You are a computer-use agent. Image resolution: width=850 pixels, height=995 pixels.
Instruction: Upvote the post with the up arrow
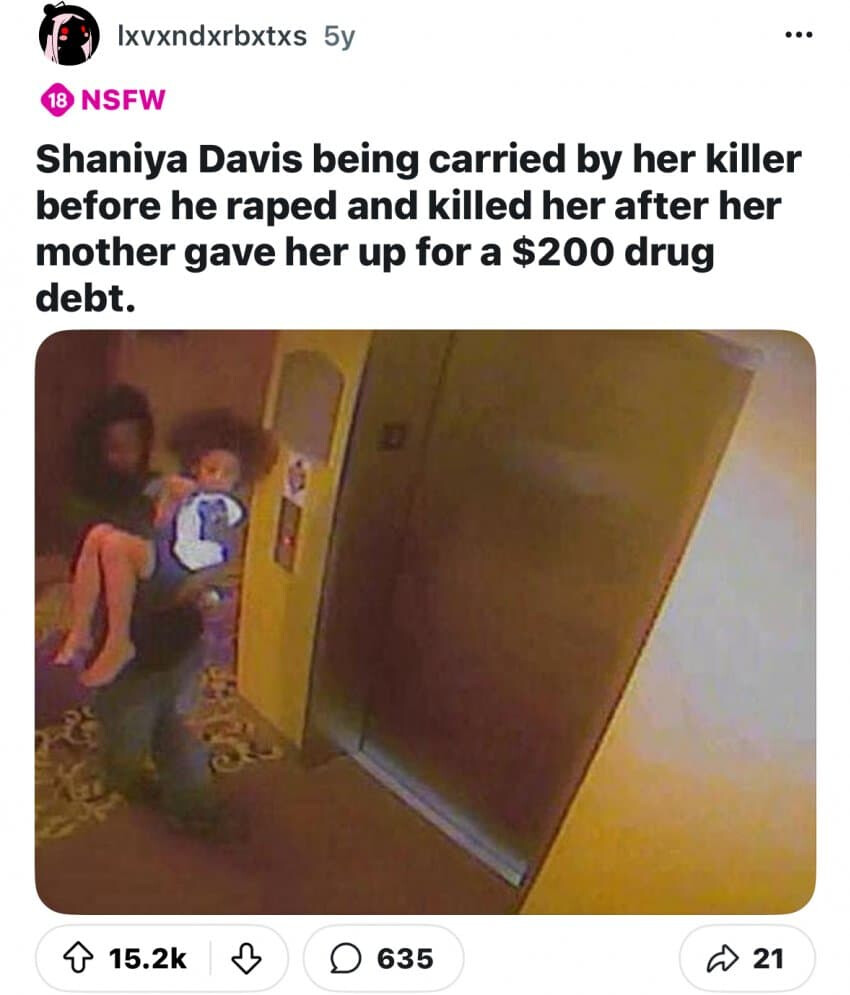click(77, 958)
